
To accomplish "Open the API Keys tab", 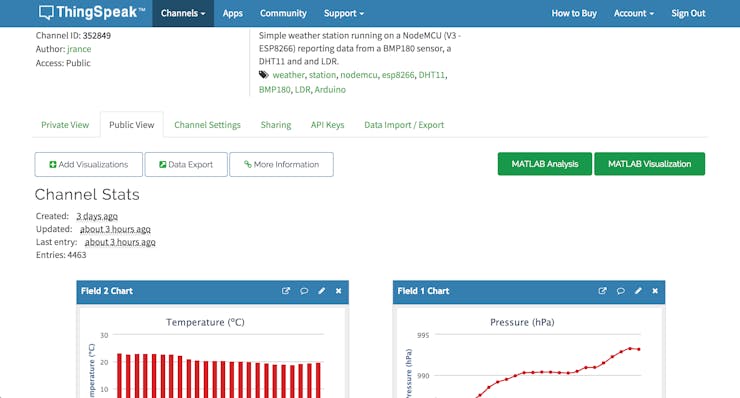I will (x=327, y=125).
